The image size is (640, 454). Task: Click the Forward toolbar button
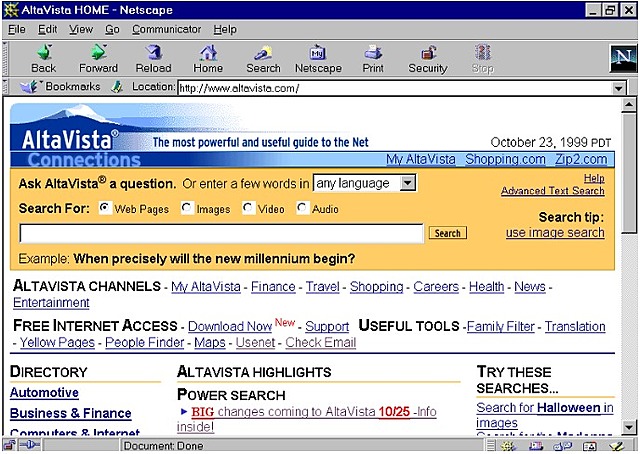point(98,59)
